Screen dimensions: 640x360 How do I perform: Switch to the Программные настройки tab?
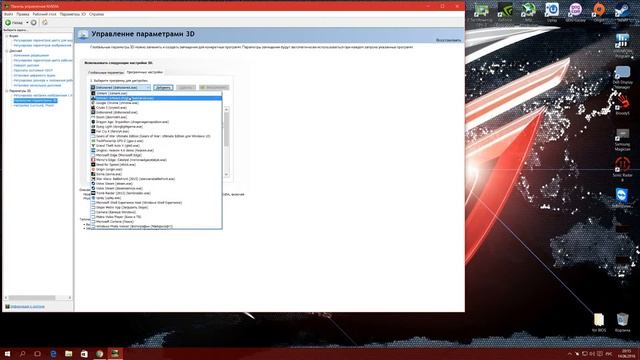[x=144, y=72]
